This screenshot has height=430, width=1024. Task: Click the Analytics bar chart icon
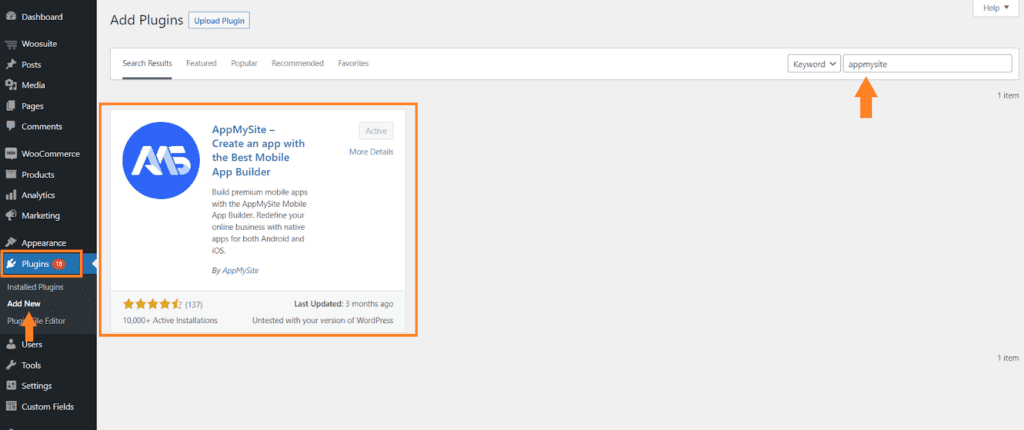[x=10, y=195]
